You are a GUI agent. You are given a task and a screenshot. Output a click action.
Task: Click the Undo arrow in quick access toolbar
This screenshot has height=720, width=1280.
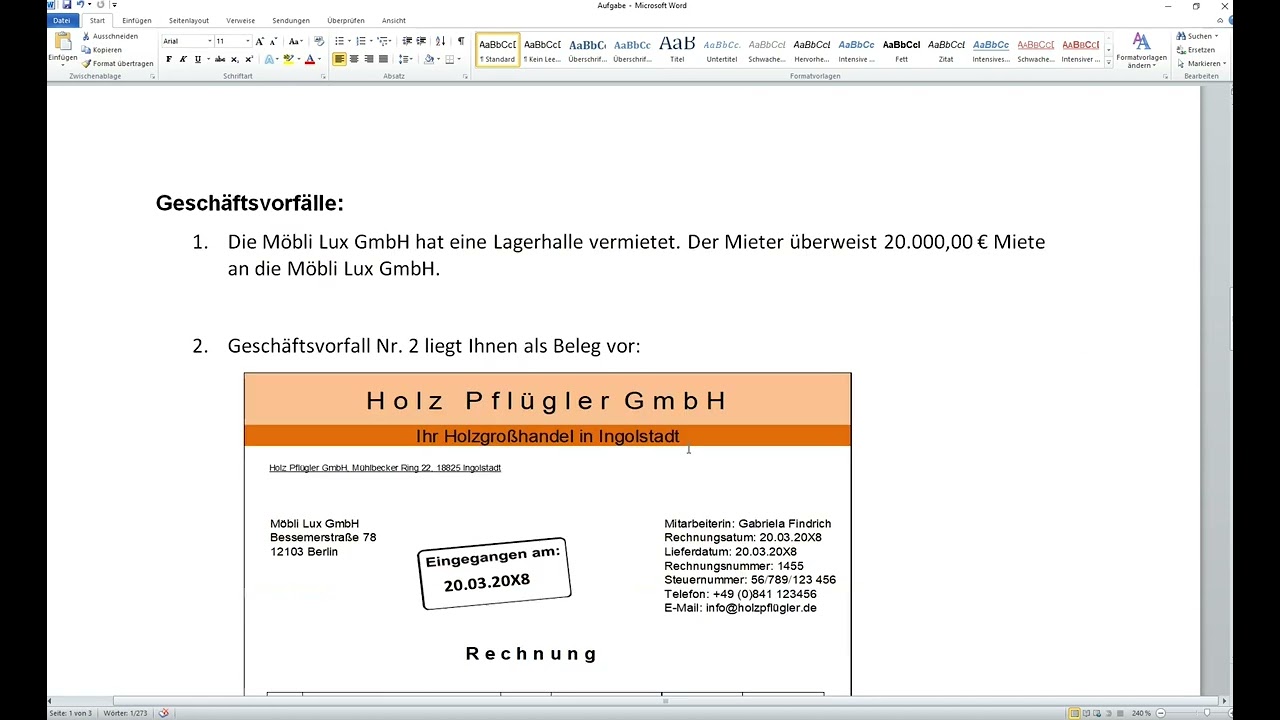coord(79,5)
